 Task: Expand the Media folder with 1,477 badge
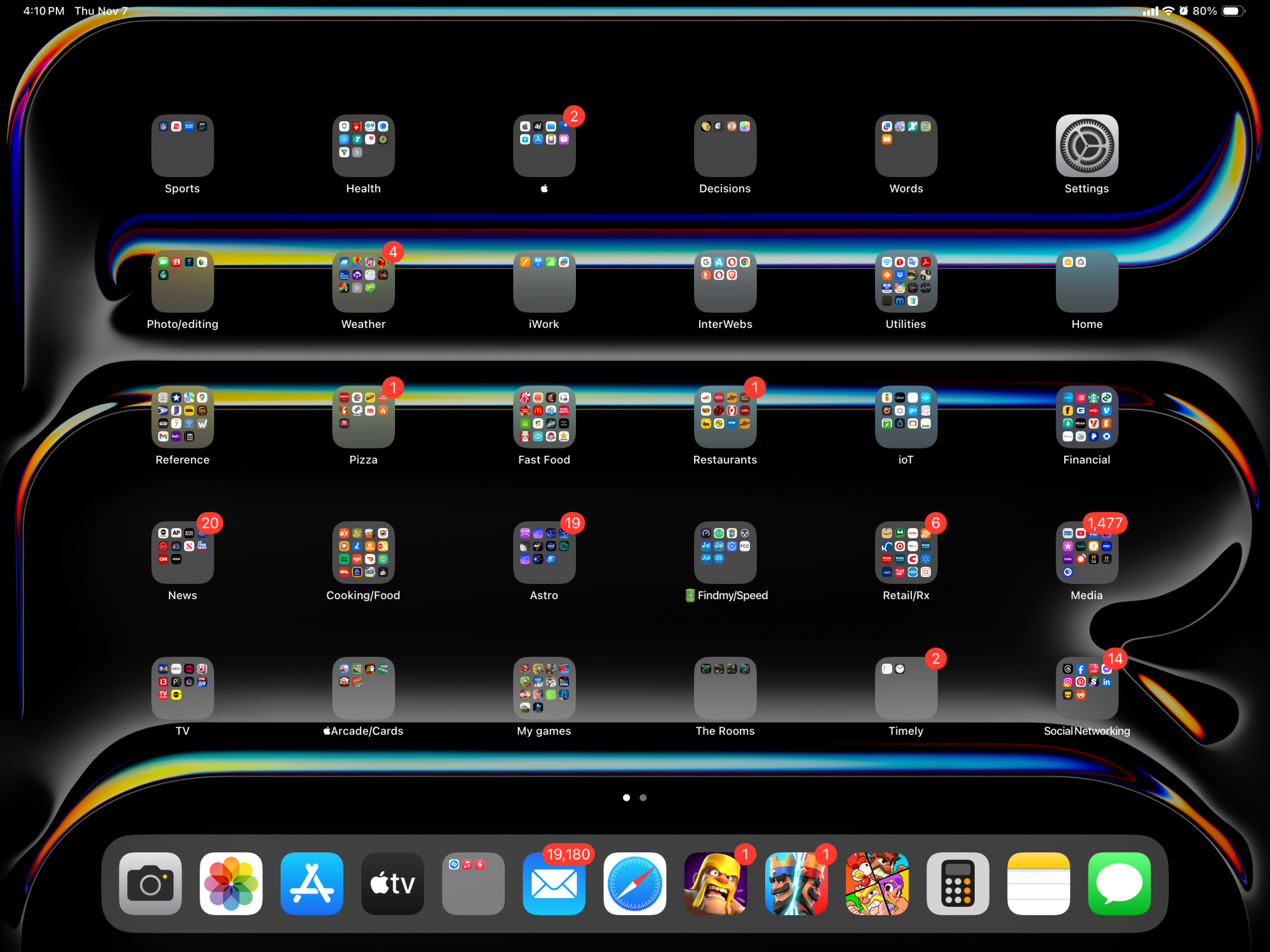coord(1086,553)
